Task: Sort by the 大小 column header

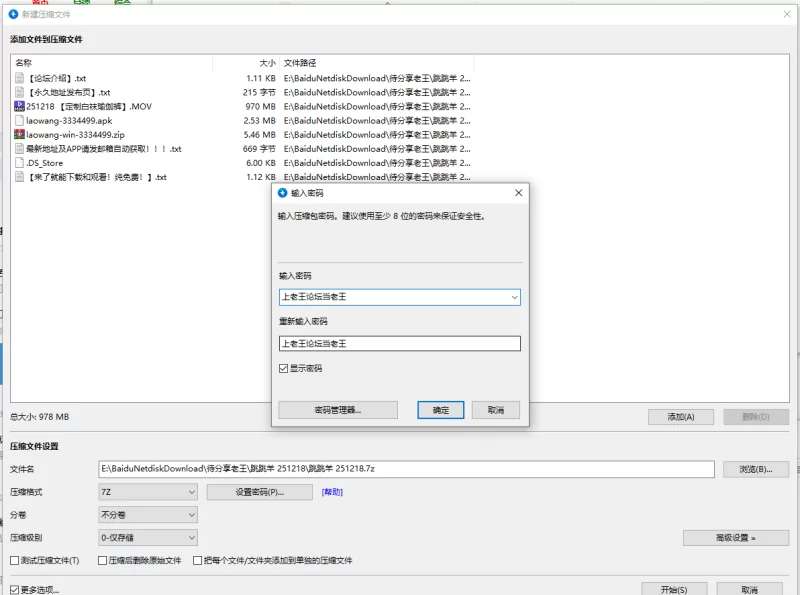Action: pos(267,63)
